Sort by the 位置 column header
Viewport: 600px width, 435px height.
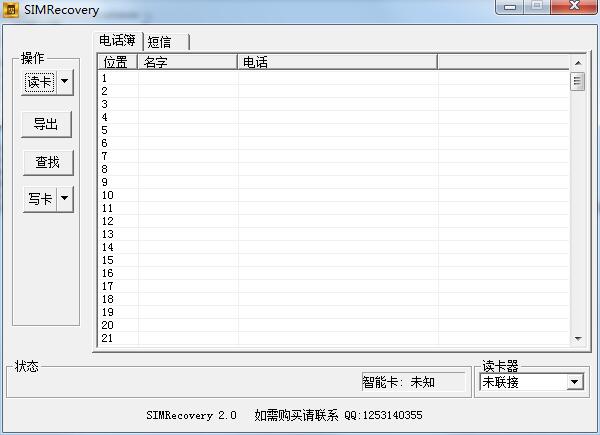pyautogui.click(x=117, y=62)
